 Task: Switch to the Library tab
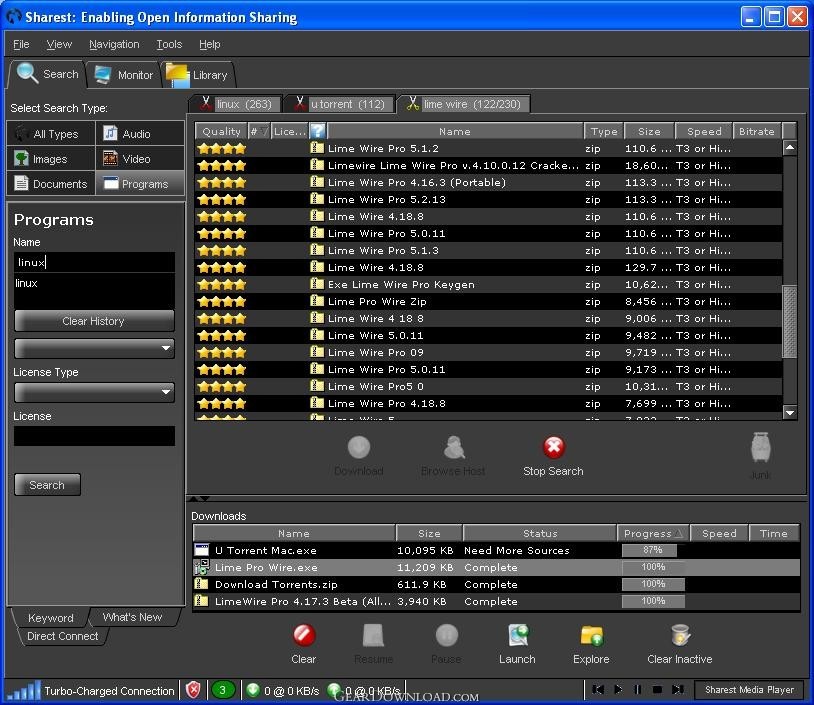198,75
